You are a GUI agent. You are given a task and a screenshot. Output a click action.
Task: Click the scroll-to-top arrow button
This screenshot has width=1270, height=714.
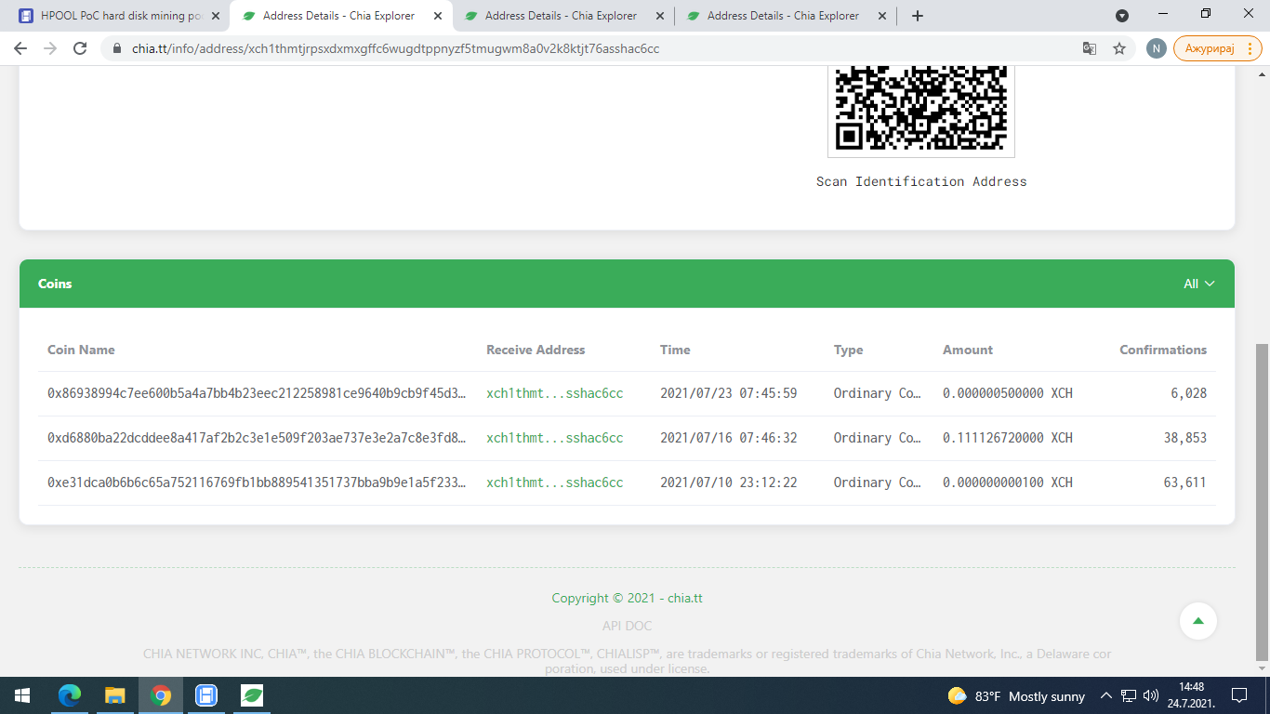1198,621
